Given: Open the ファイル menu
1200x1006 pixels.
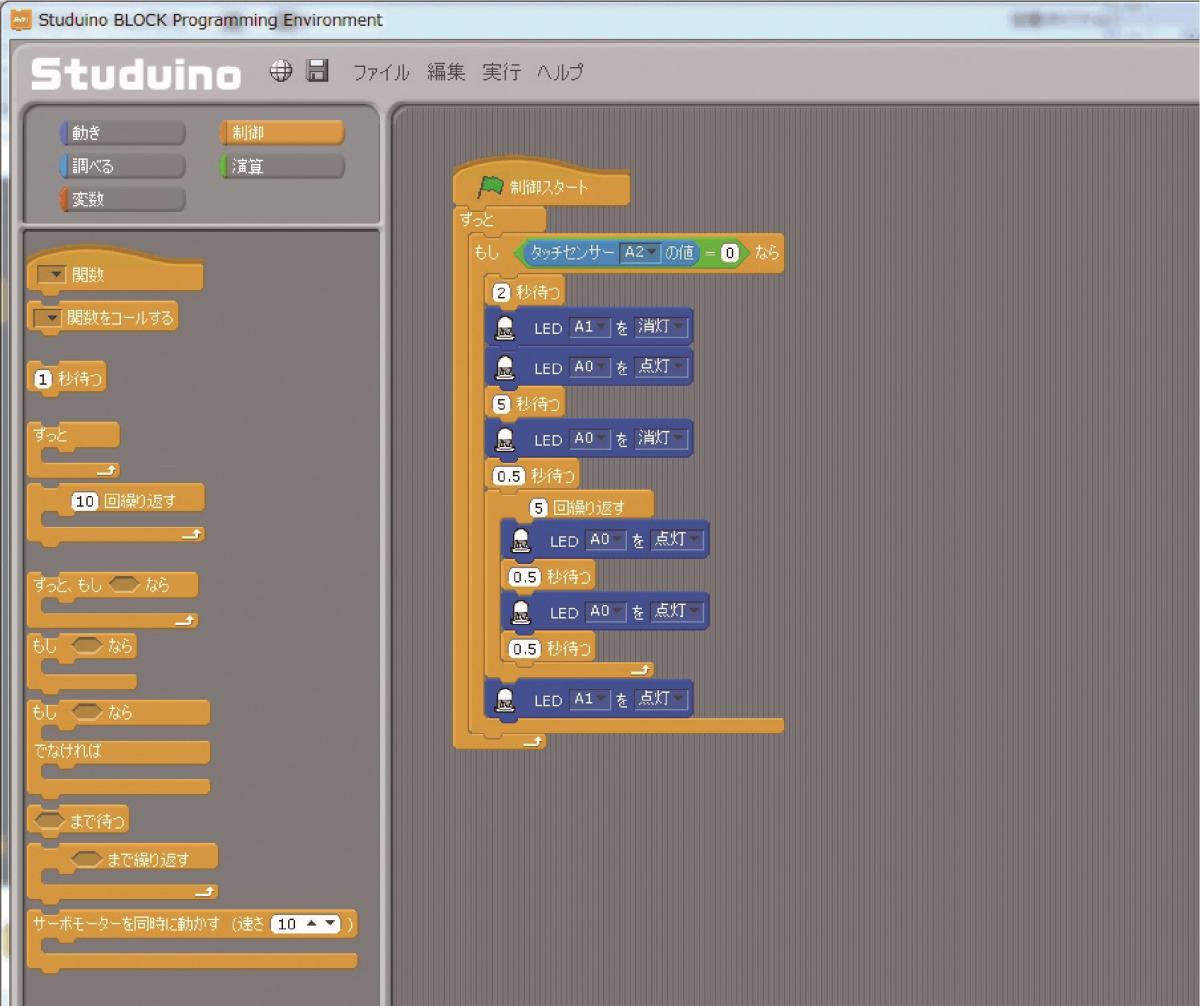Looking at the screenshot, I should click(381, 72).
